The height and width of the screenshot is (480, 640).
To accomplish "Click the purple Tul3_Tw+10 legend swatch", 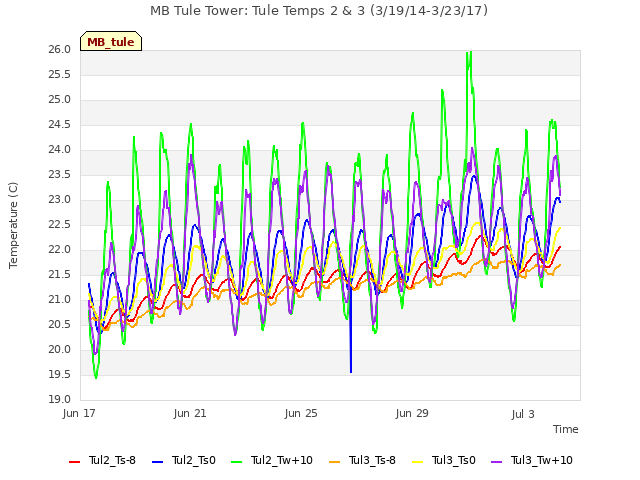I will pyautogui.click(x=496, y=462).
